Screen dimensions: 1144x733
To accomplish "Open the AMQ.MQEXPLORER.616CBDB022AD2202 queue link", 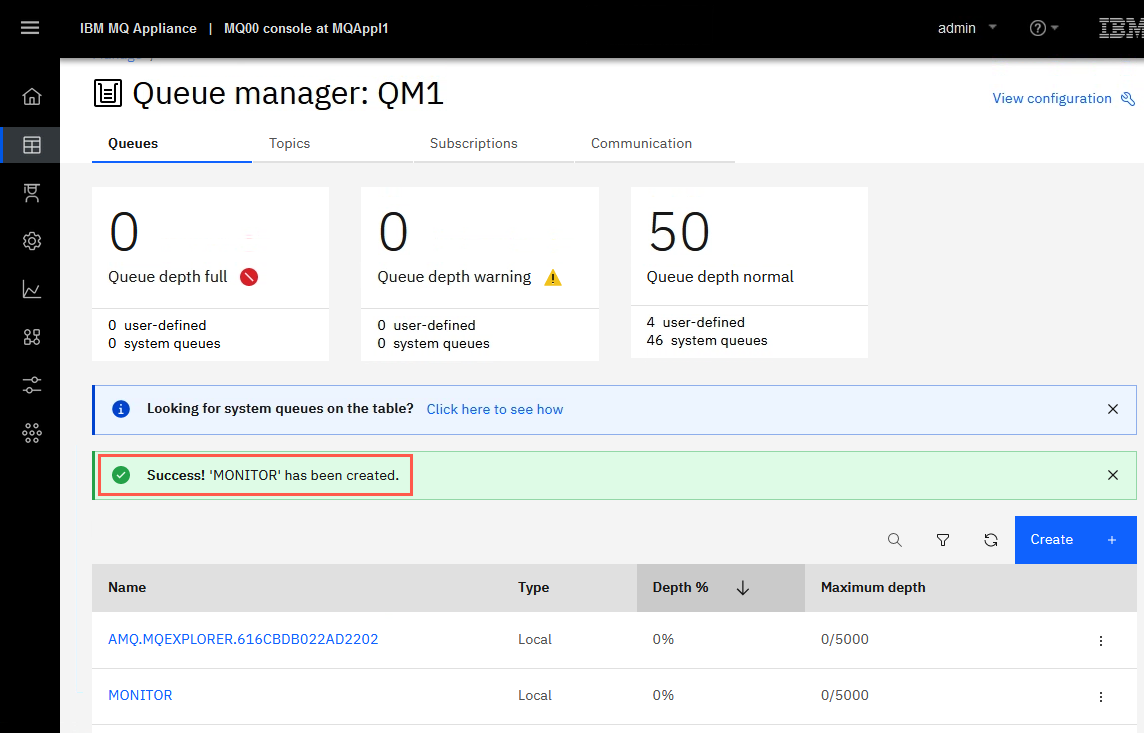I will [243, 639].
